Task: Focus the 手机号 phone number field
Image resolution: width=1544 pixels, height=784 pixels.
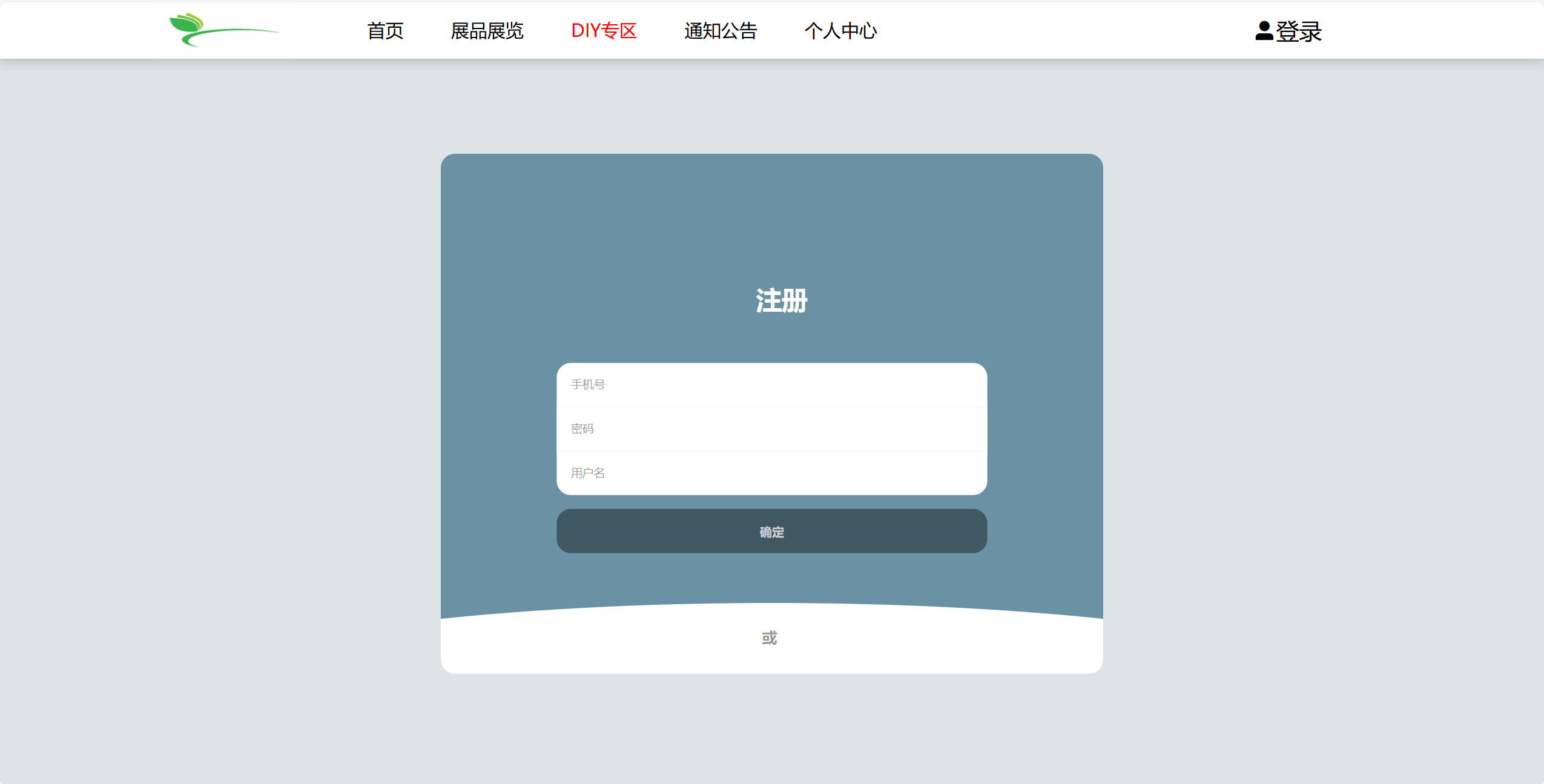Action: click(771, 384)
